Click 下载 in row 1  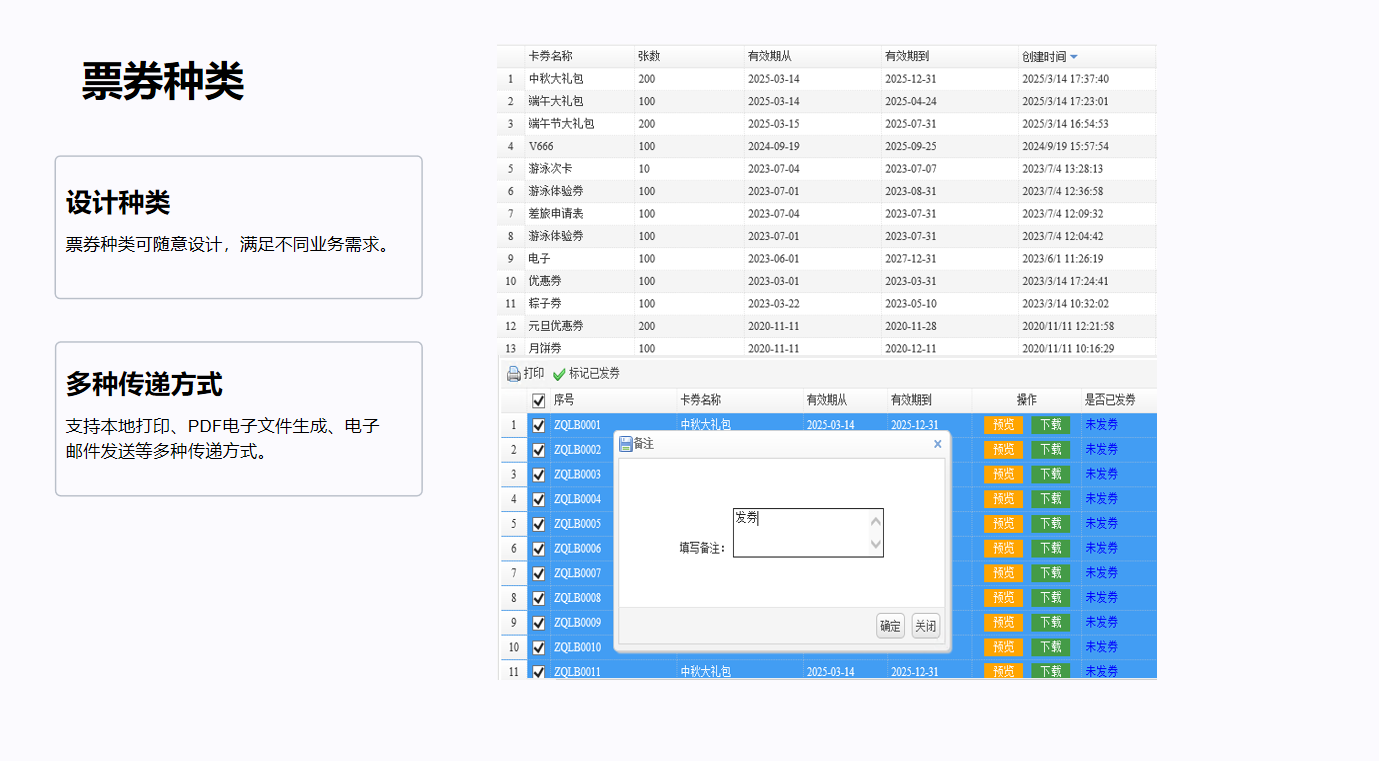[x=1050, y=425]
